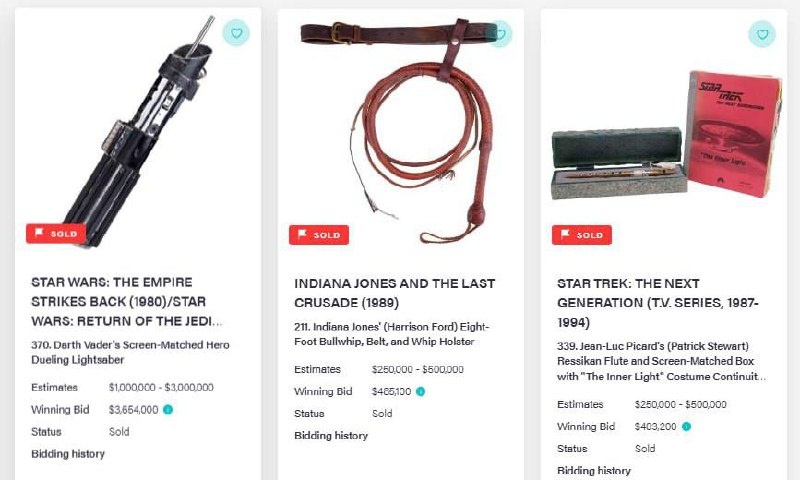The image size is (800, 480).
Task: Open the Darth Vader lightsaber image
Action: click(x=138, y=132)
